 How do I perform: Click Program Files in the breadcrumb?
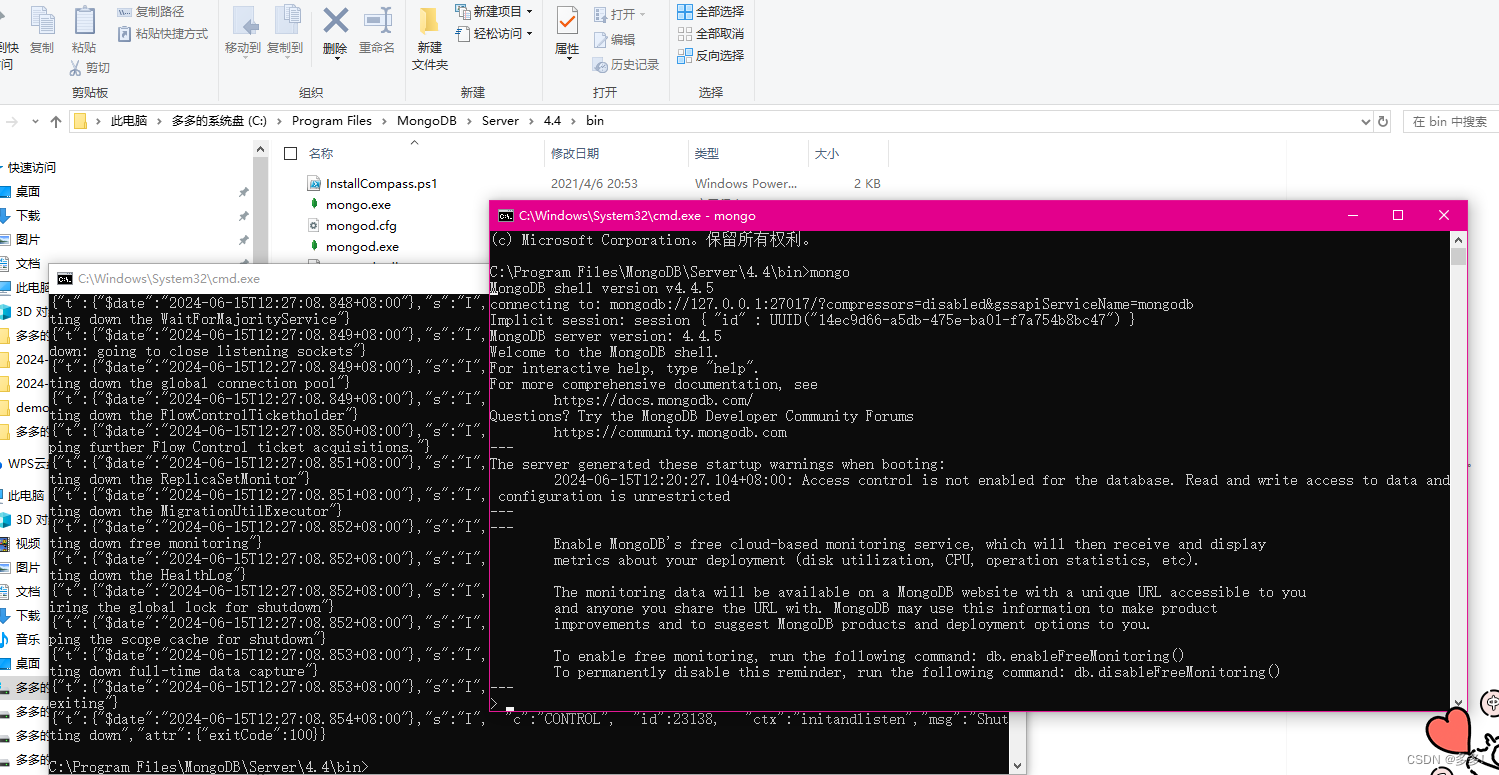click(x=332, y=121)
